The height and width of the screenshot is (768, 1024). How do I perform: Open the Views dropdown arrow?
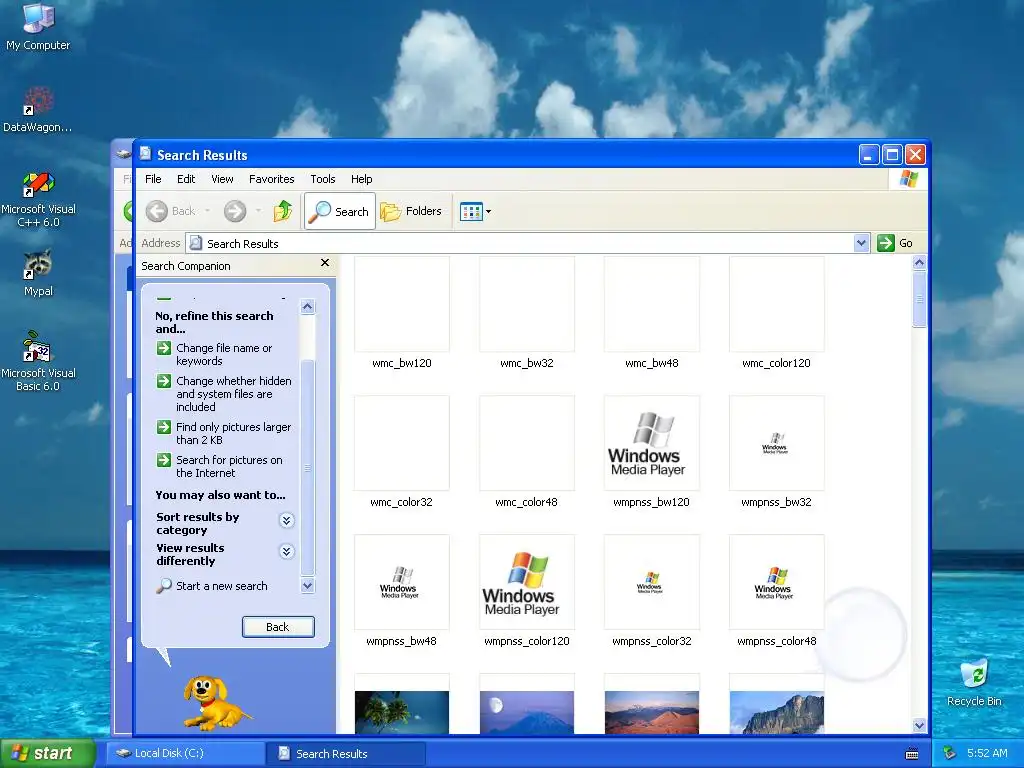click(488, 212)
